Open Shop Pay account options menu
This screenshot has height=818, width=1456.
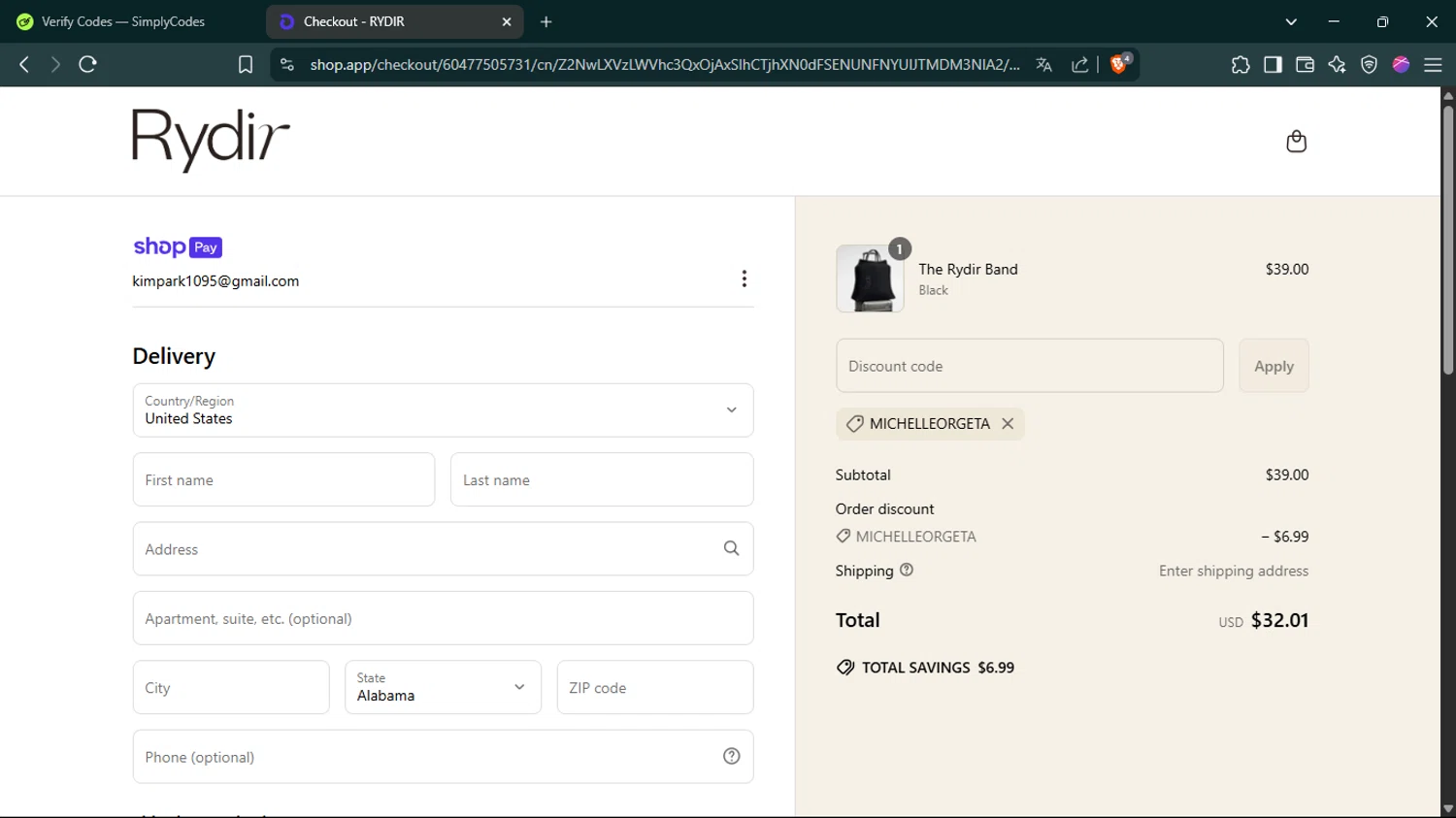[744, 278]
